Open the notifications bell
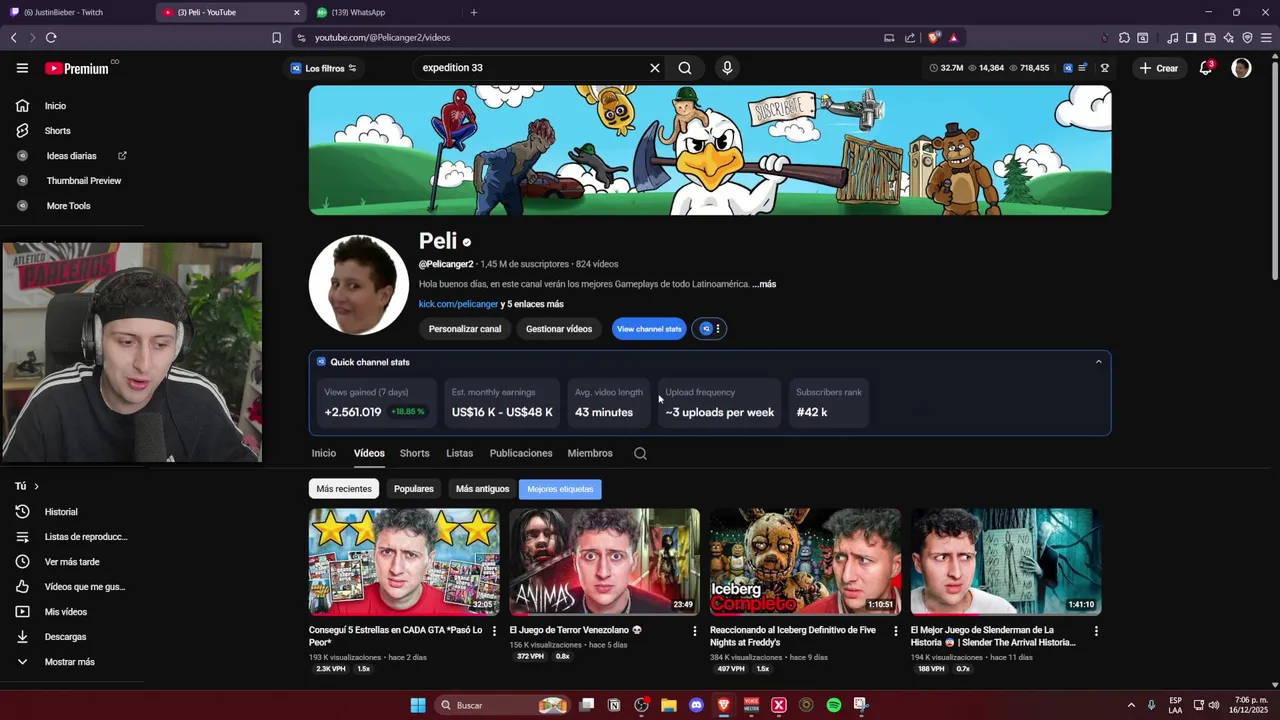1280x720 pixels. 1206,68
